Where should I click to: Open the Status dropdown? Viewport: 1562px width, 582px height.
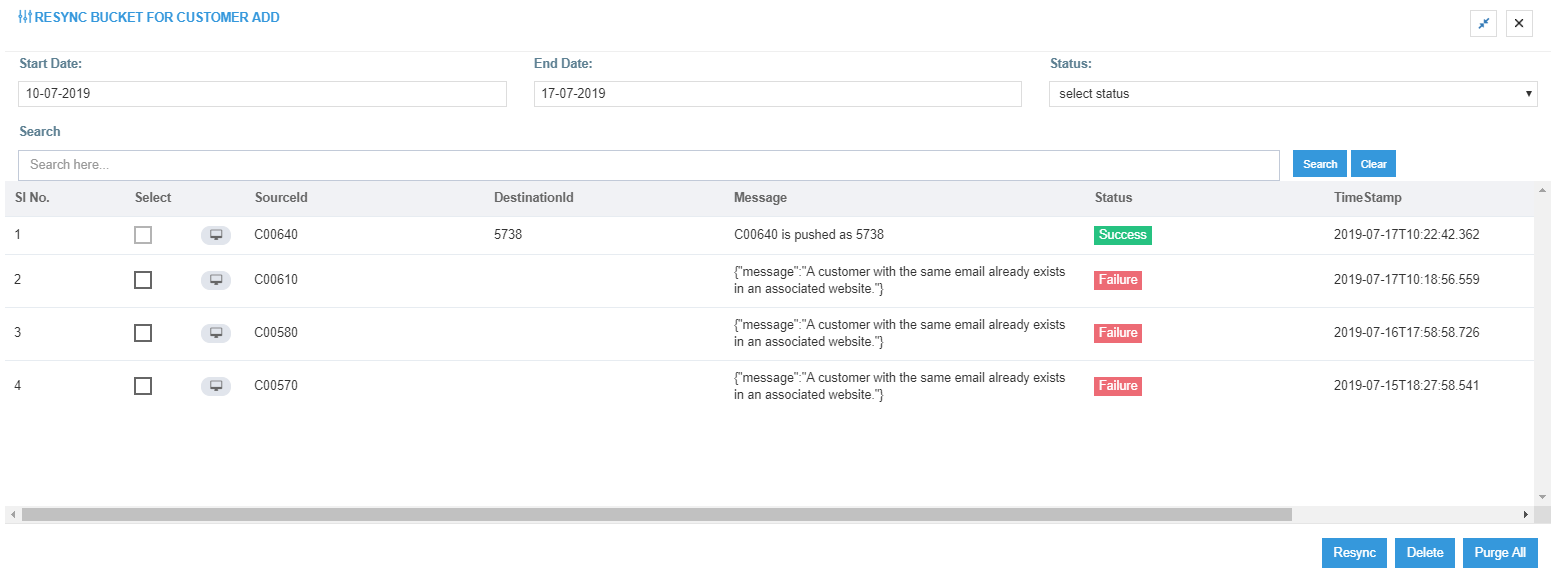coord(1293,93)
